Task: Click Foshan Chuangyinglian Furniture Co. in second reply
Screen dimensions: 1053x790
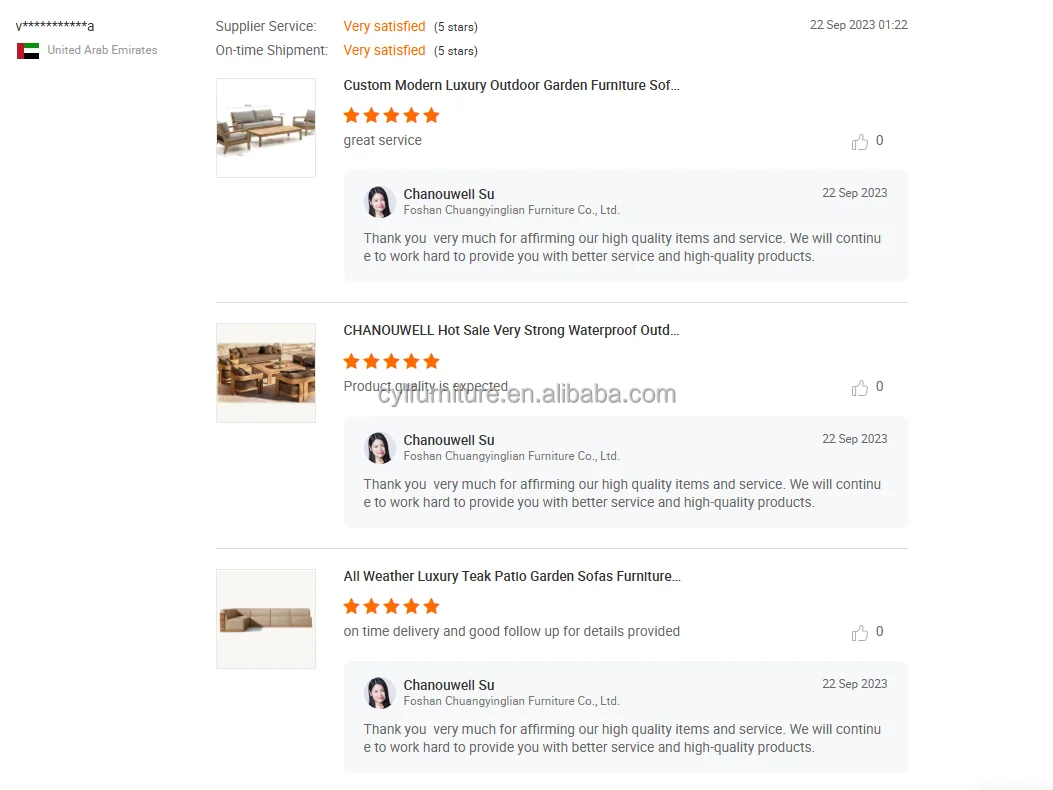Action: (x=511, y=456)
